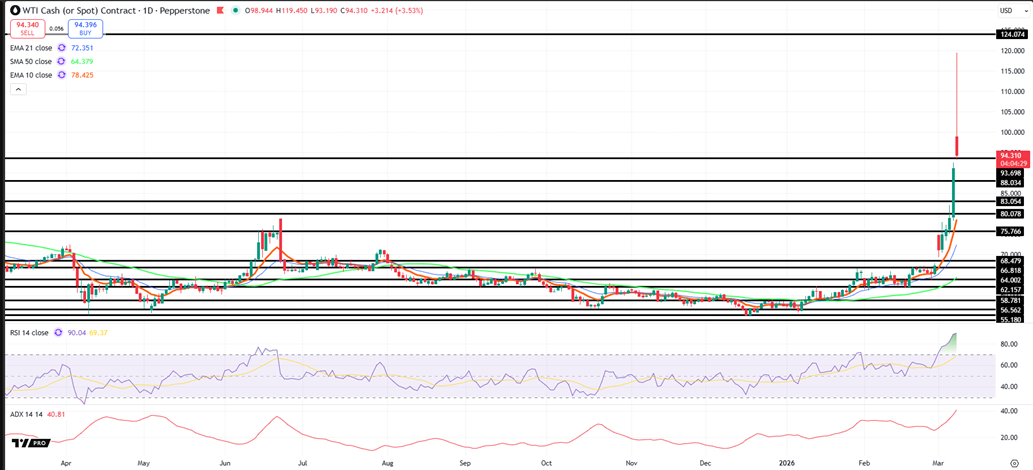Click the 68.479 horizontal line price label
Image resolution: width=1033 pixels, height=470 pixels.
pos(1010,262)
